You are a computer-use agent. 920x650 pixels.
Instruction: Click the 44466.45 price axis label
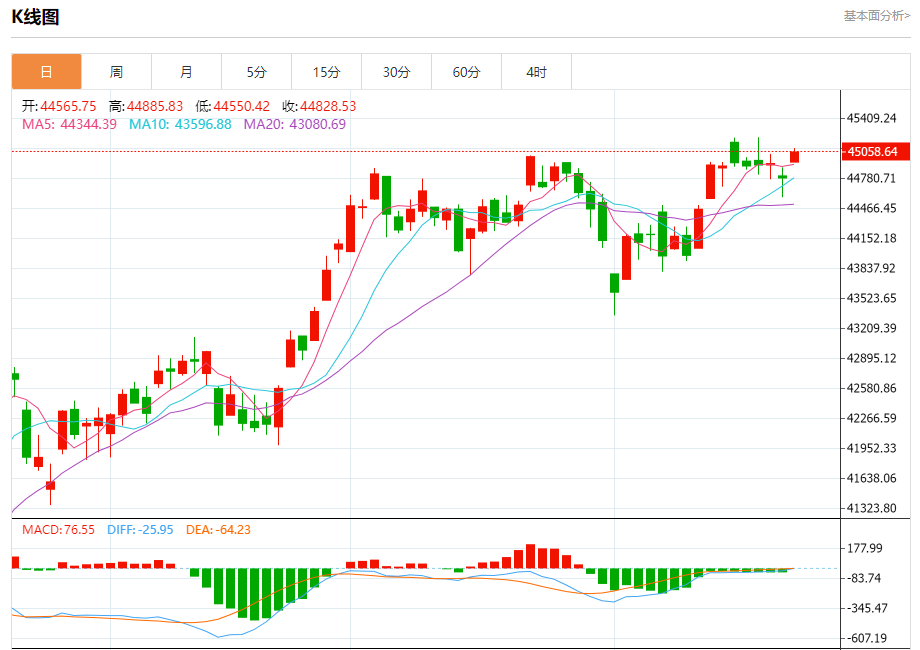871,208
